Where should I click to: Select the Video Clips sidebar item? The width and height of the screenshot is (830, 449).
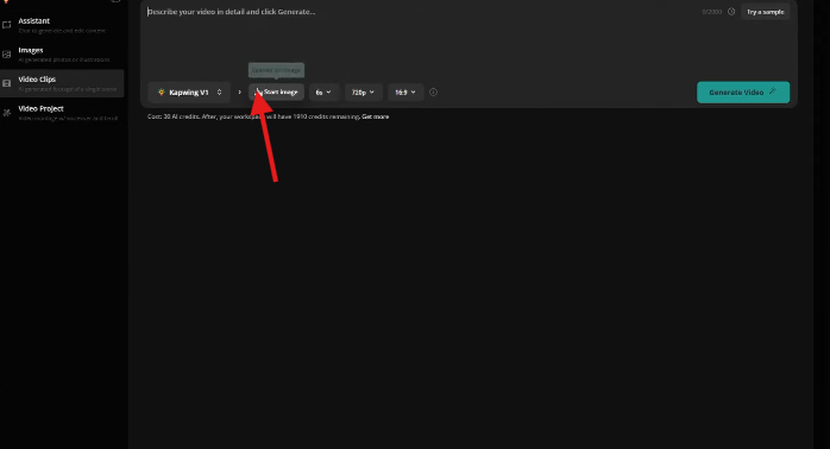point(62,83)
